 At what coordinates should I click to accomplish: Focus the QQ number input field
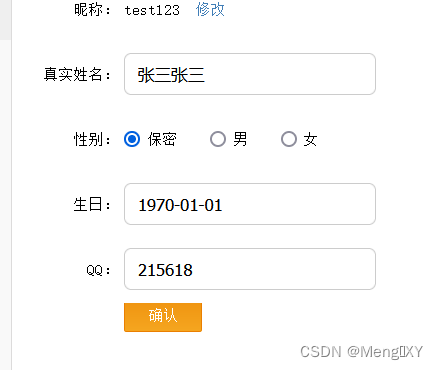(250, 269)
